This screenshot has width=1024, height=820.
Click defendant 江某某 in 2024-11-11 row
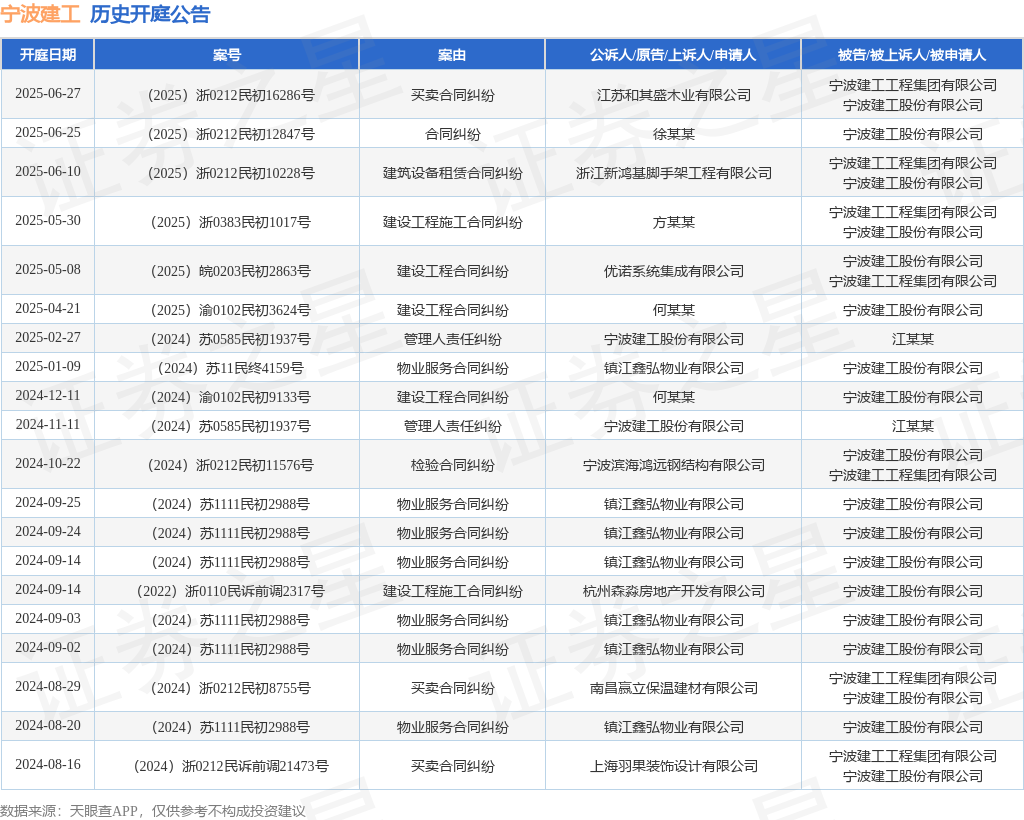(912, 426)
